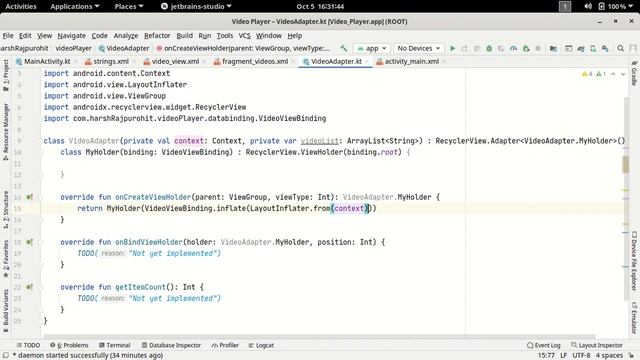The height and width of the screenshot is (360, 640).
Task: Jump to next highlighted error arrow
Action: [623, 74]
